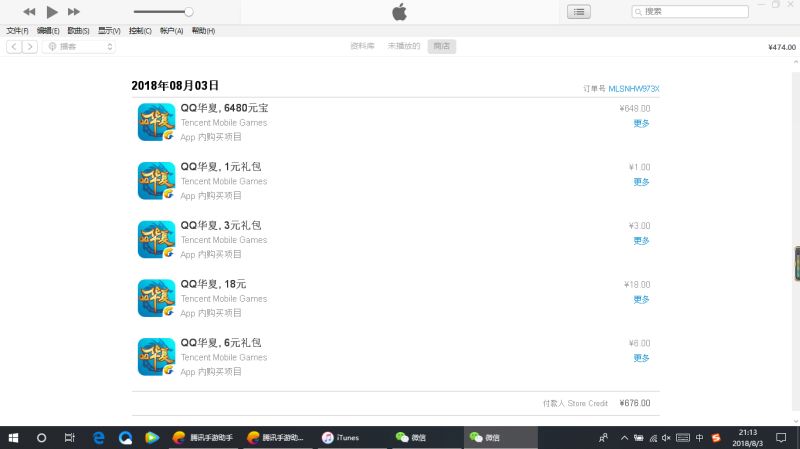This screenshot has height=449, width=800.
Task: Switch to first 腾讯手游助手 taskbar window
Action: 203,438
